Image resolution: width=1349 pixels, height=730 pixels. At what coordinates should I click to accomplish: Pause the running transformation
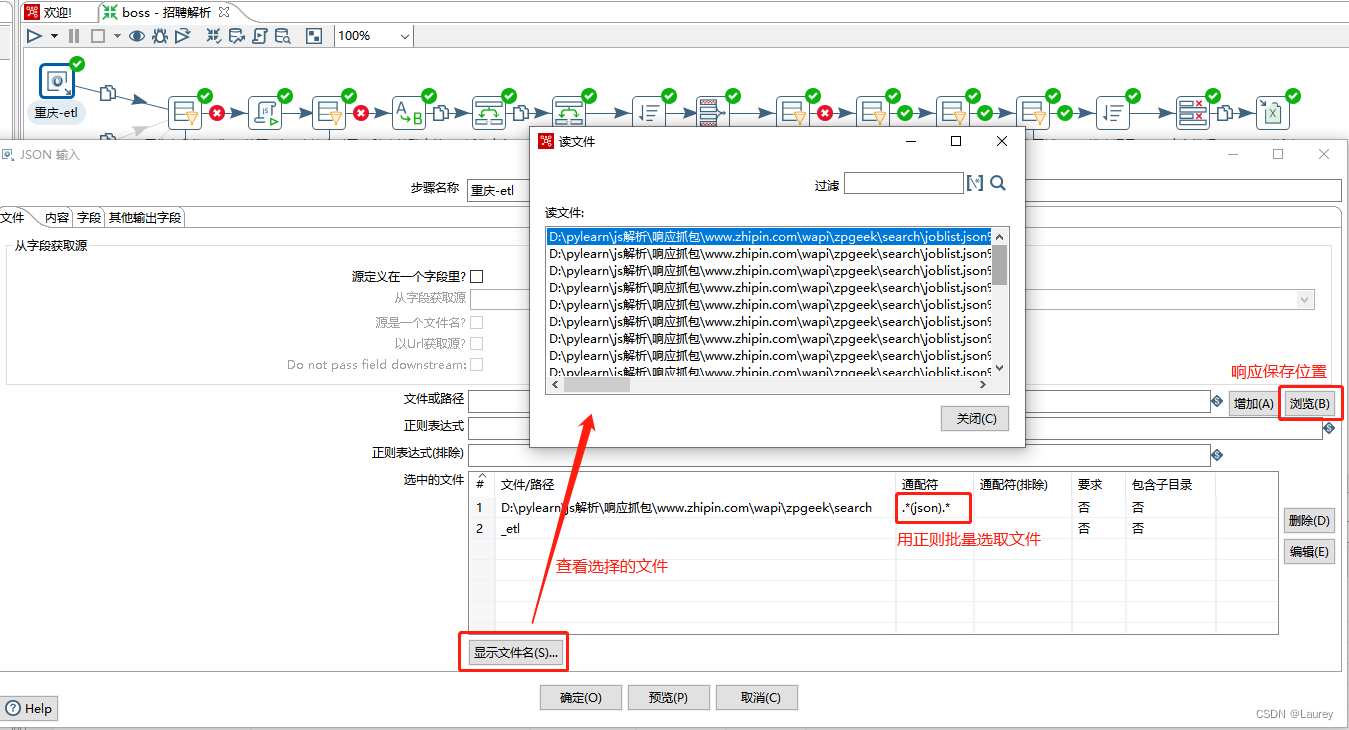(x=74, y=36)
